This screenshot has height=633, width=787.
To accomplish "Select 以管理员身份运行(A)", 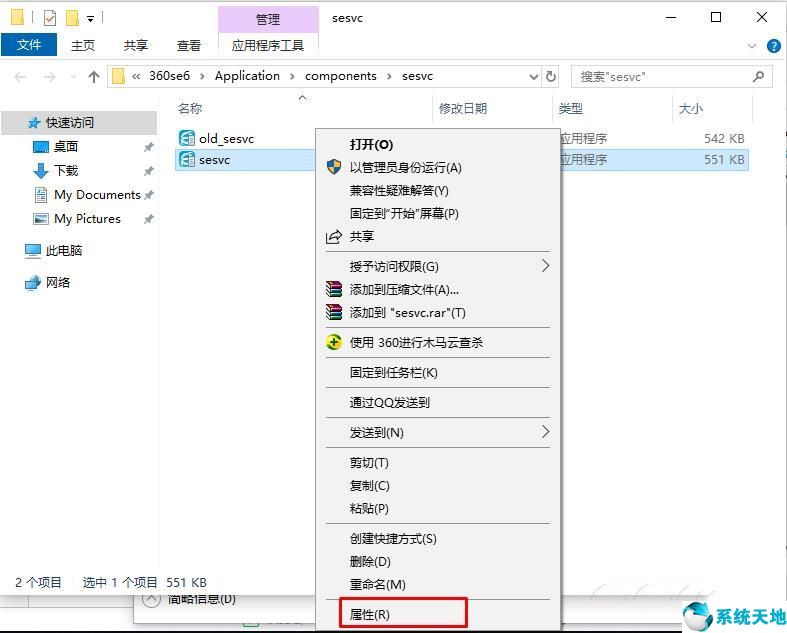I will (438, 167).
